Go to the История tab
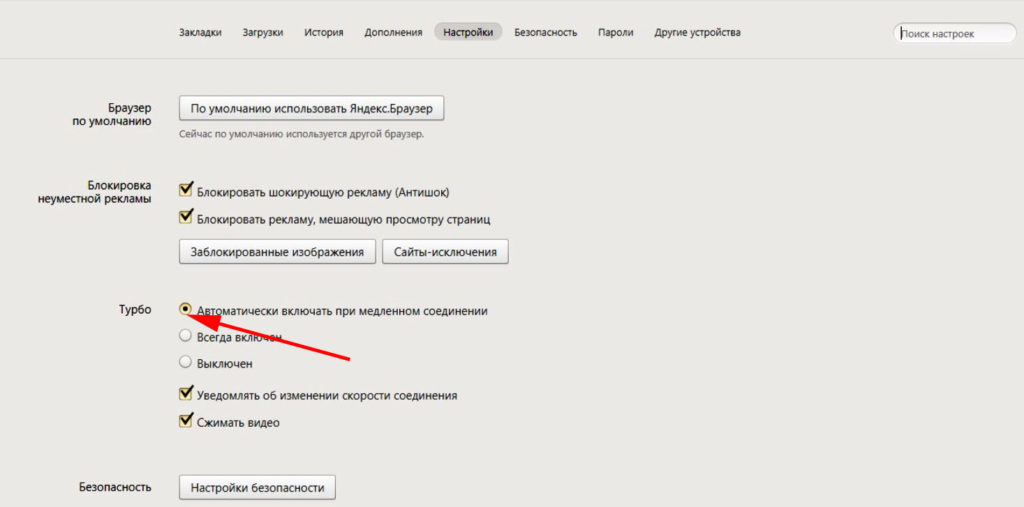 (323, 32)
